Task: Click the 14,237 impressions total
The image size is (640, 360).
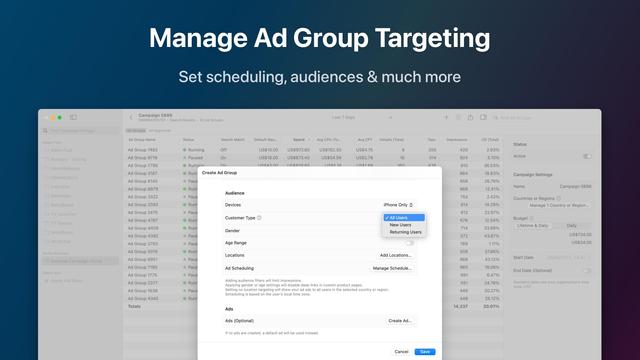Action: (460, 307)
